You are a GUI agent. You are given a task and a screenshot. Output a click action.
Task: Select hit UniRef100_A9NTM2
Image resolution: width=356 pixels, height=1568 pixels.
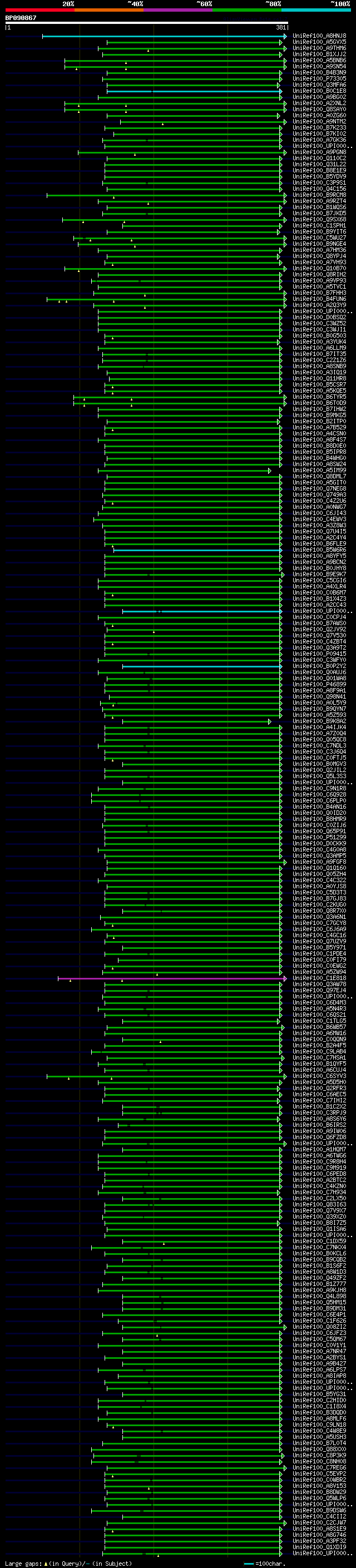[x=319, y=122]
